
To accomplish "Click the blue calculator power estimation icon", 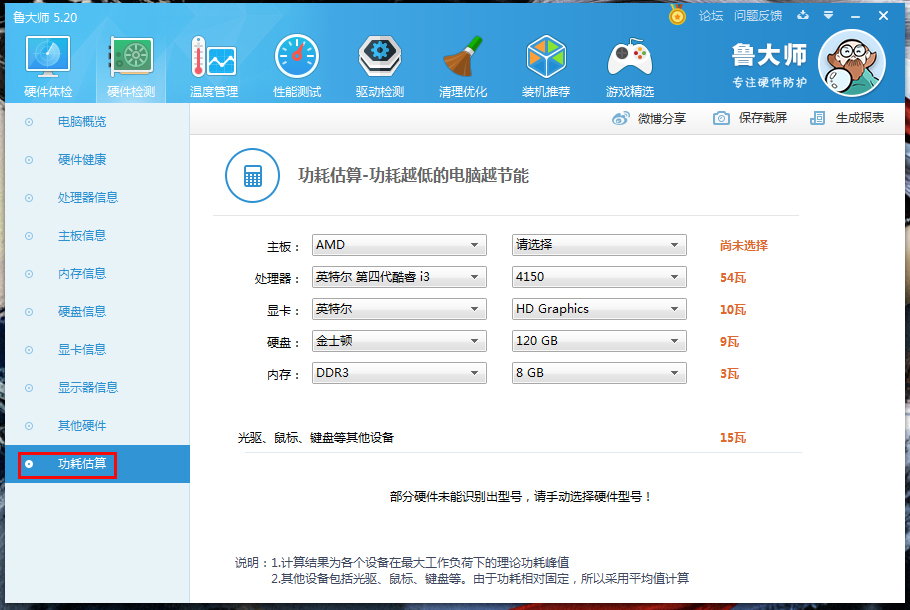I will pyautogui.click(x=251, y=175).
